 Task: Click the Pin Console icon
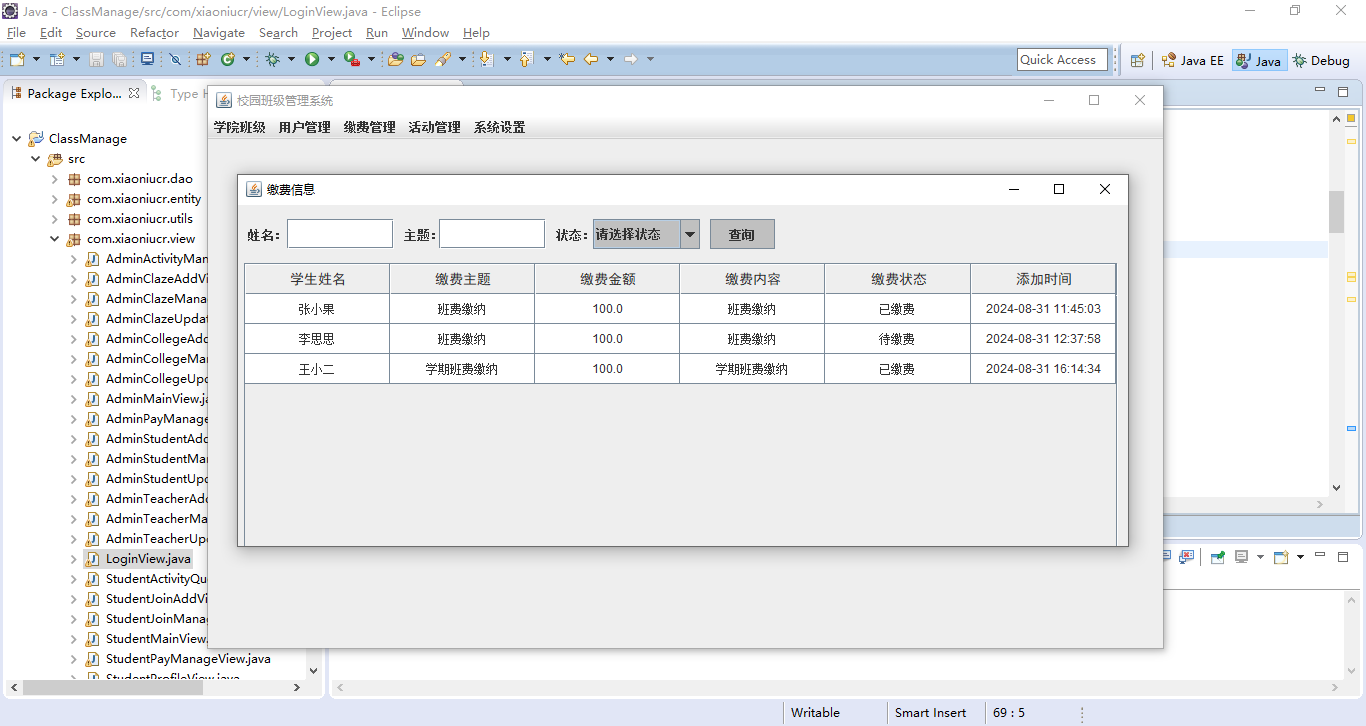tap(1217, 557)
